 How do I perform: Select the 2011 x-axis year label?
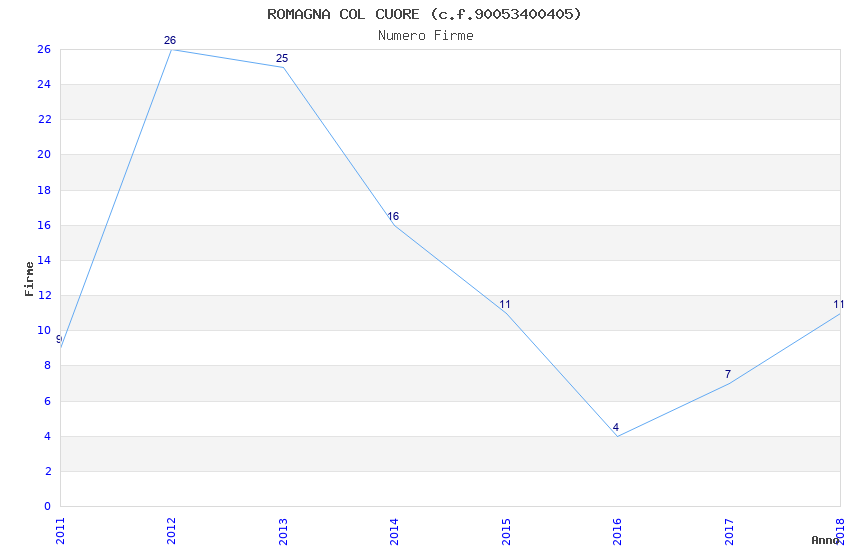point(60,531)
